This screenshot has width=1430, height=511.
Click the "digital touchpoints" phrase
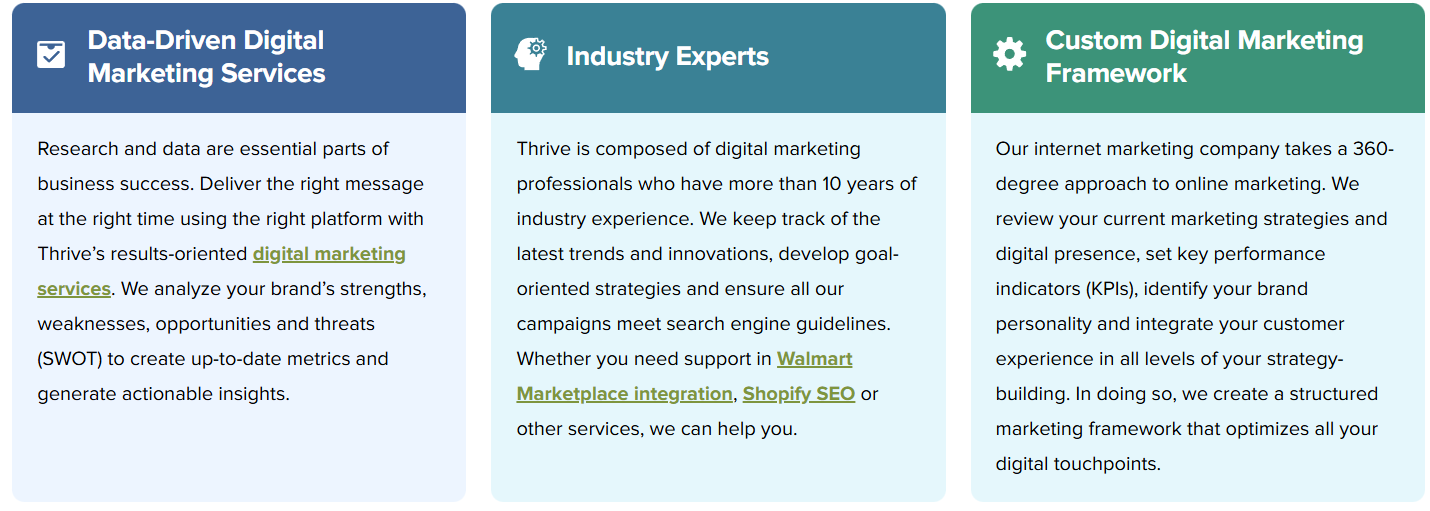pos(1077,464)
